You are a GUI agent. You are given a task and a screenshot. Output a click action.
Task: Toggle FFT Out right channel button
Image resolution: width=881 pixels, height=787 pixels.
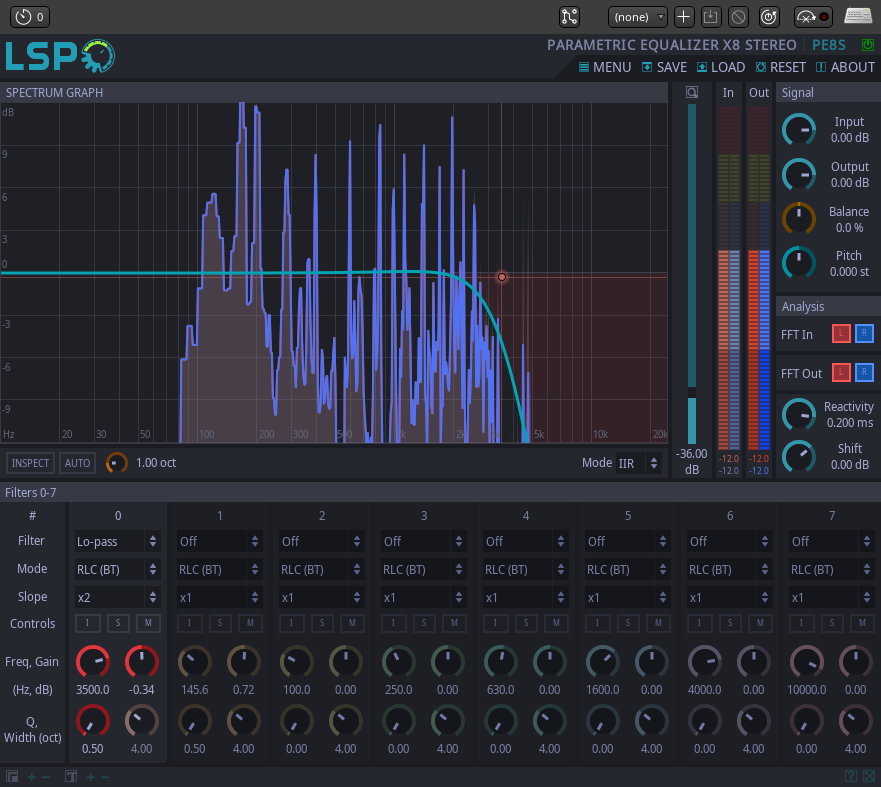pyautogui.click(x=864, y=373)
